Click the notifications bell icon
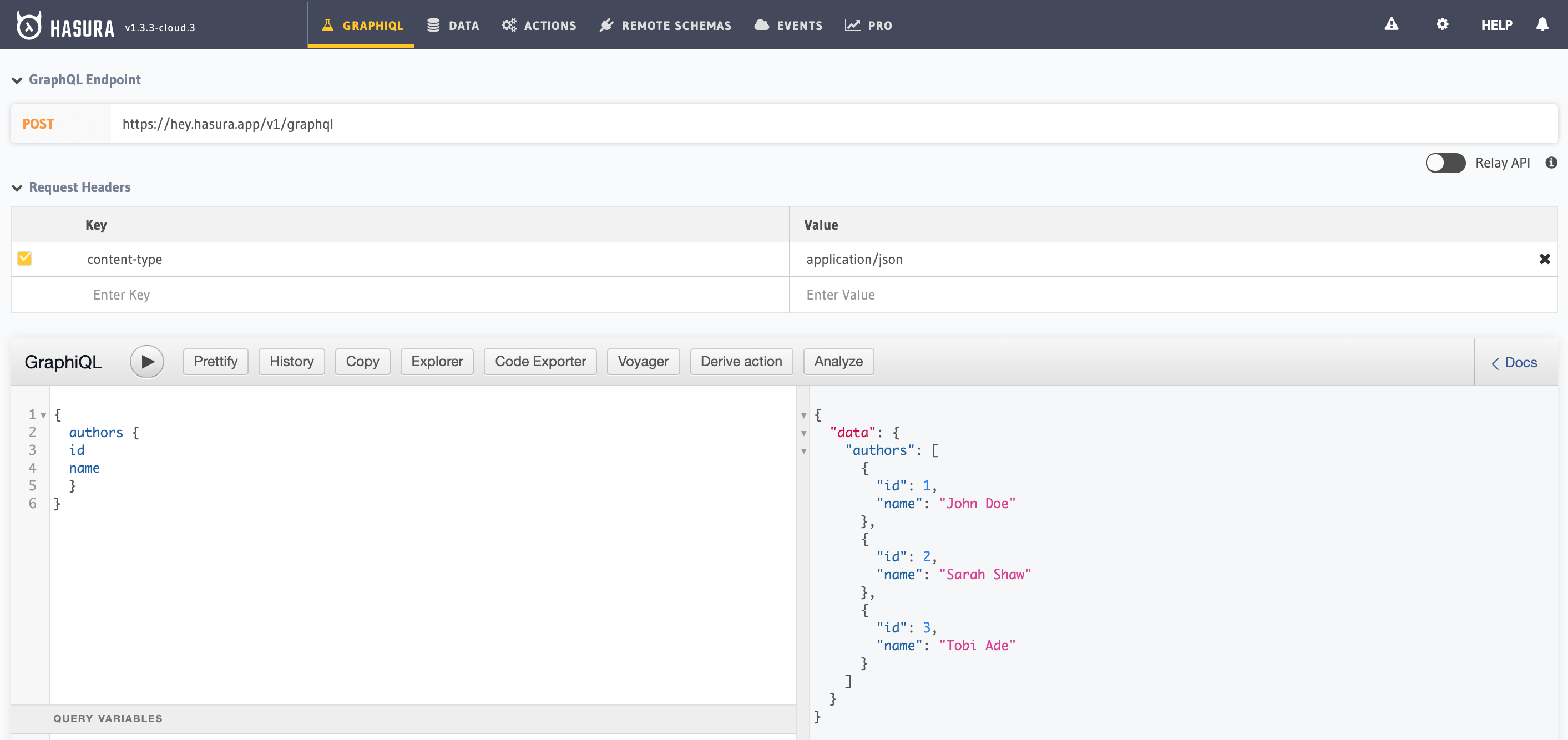1568x740 pixels. click(1542, 25)
